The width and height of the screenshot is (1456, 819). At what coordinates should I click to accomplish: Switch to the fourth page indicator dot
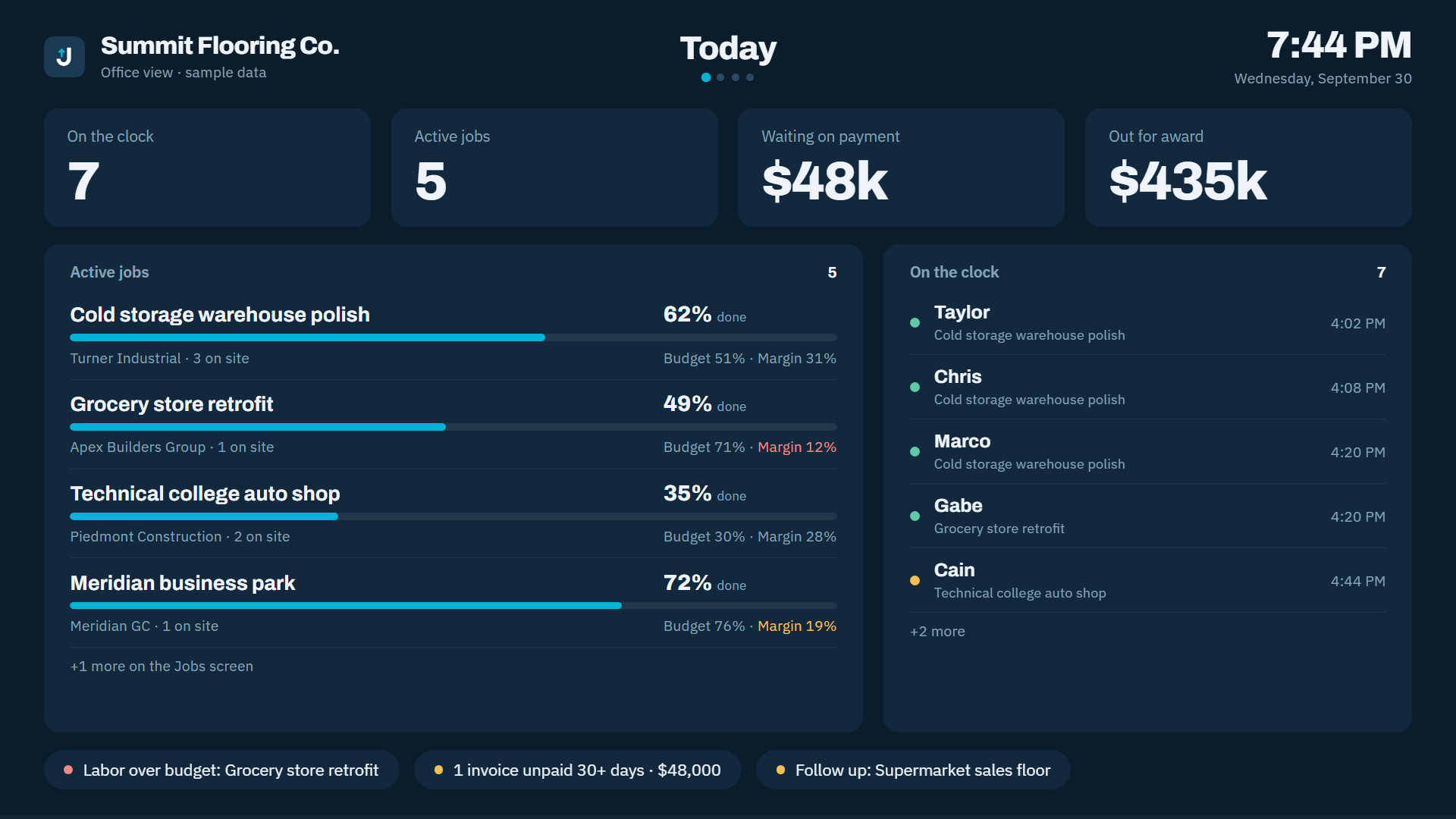pos(750,77)
